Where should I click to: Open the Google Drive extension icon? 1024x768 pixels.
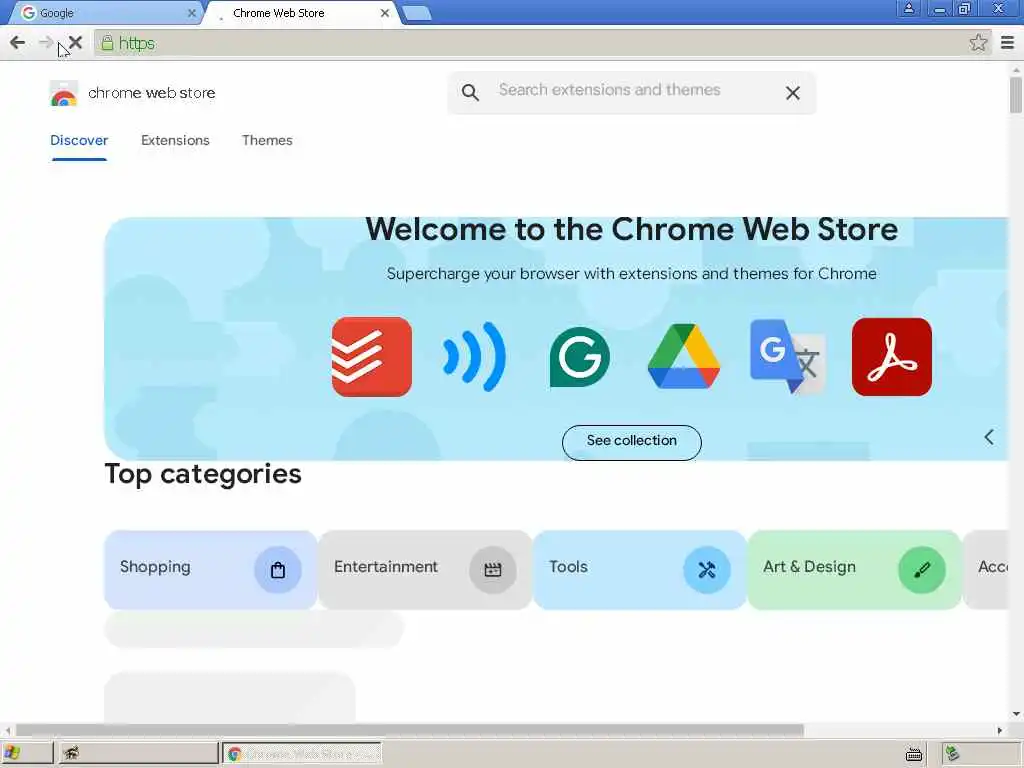click(684, 357)
